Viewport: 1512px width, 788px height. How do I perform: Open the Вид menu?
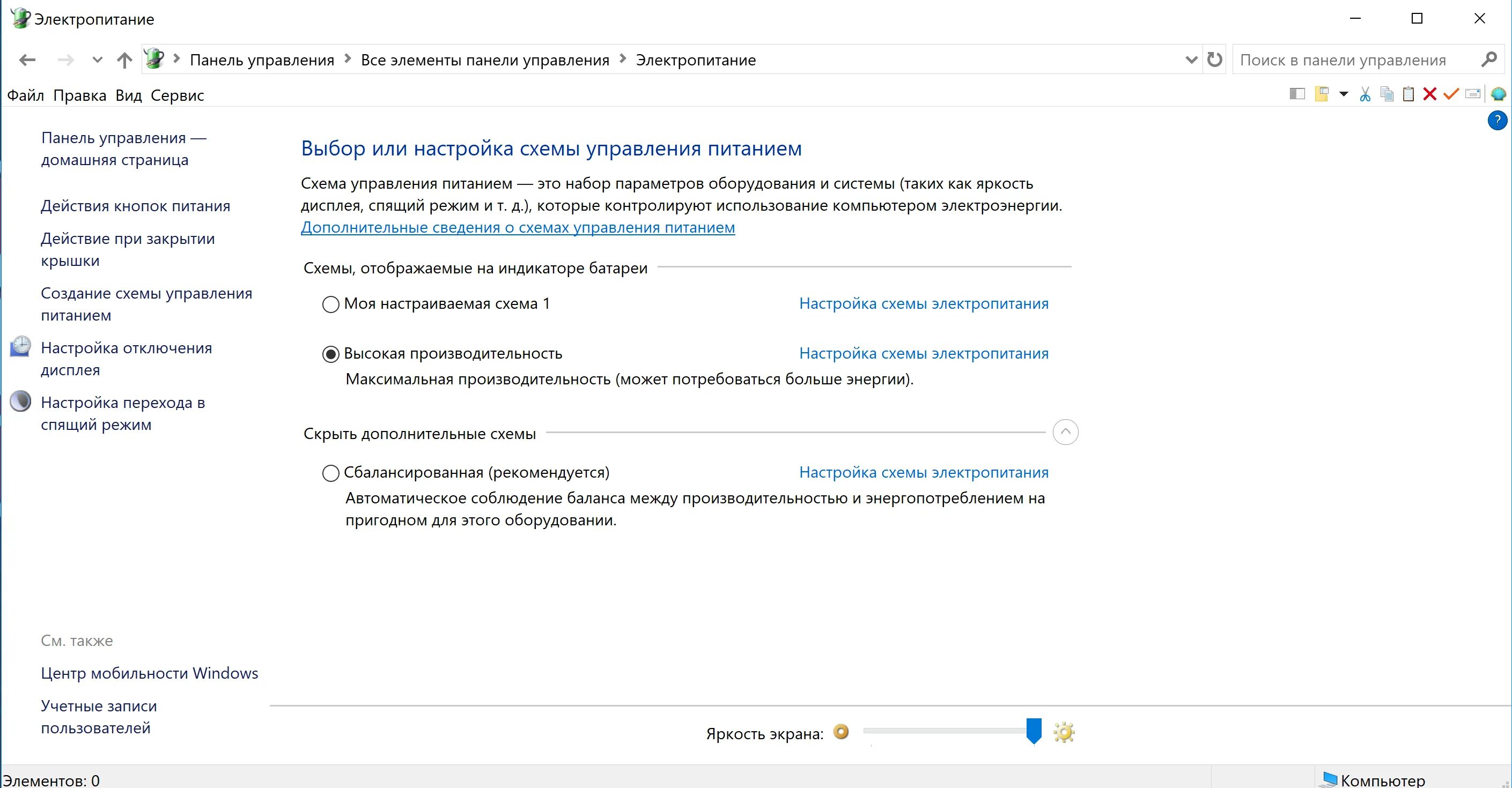tap(129, 95)
